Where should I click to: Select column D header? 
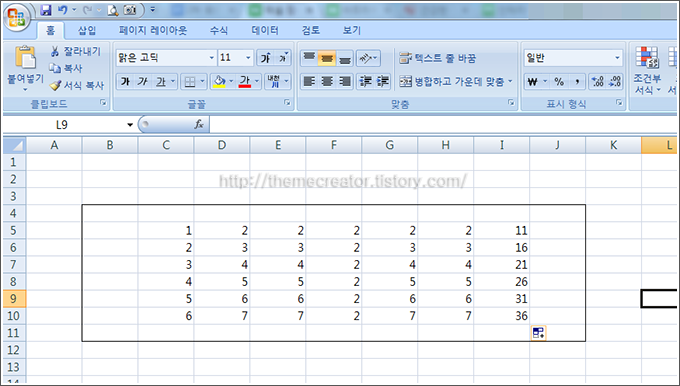(222, 145)
